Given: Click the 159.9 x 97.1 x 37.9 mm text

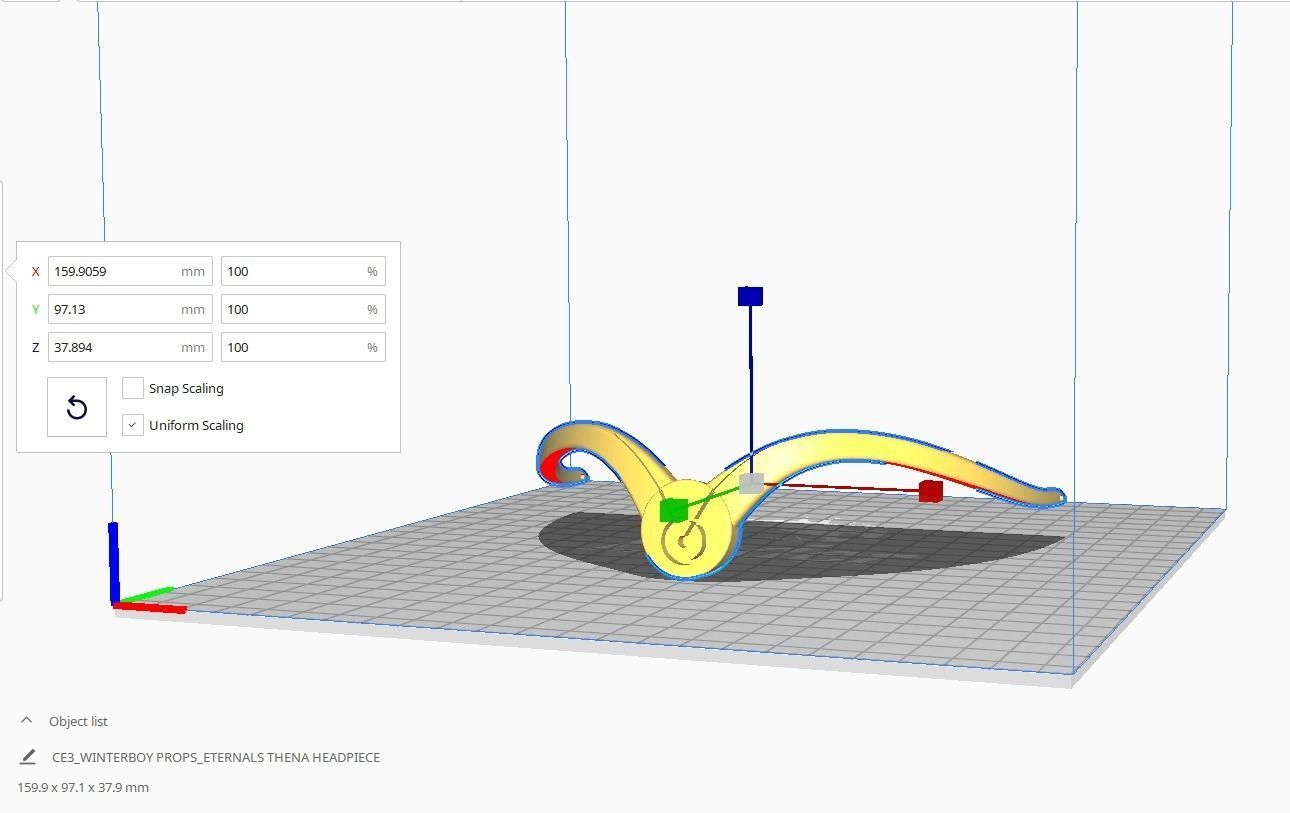Looking at the screenshot, I should tap(83, 787).
